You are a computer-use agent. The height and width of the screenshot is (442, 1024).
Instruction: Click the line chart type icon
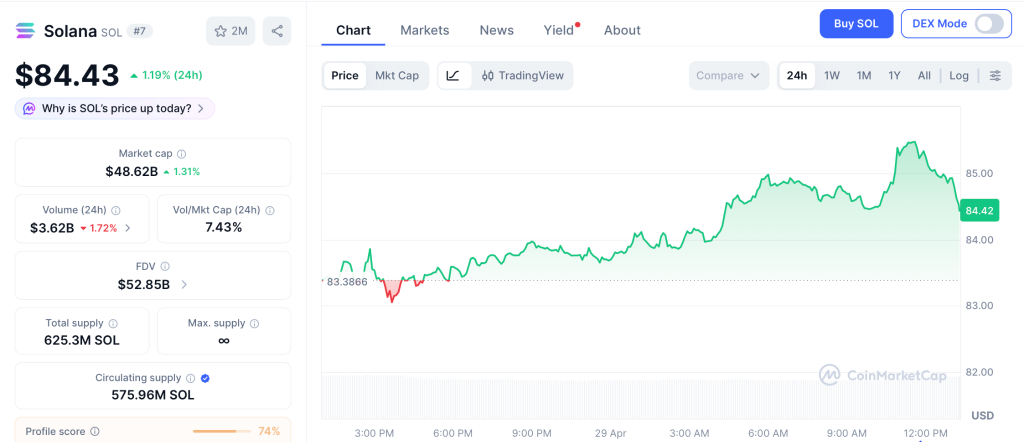[x=453, y=76]
